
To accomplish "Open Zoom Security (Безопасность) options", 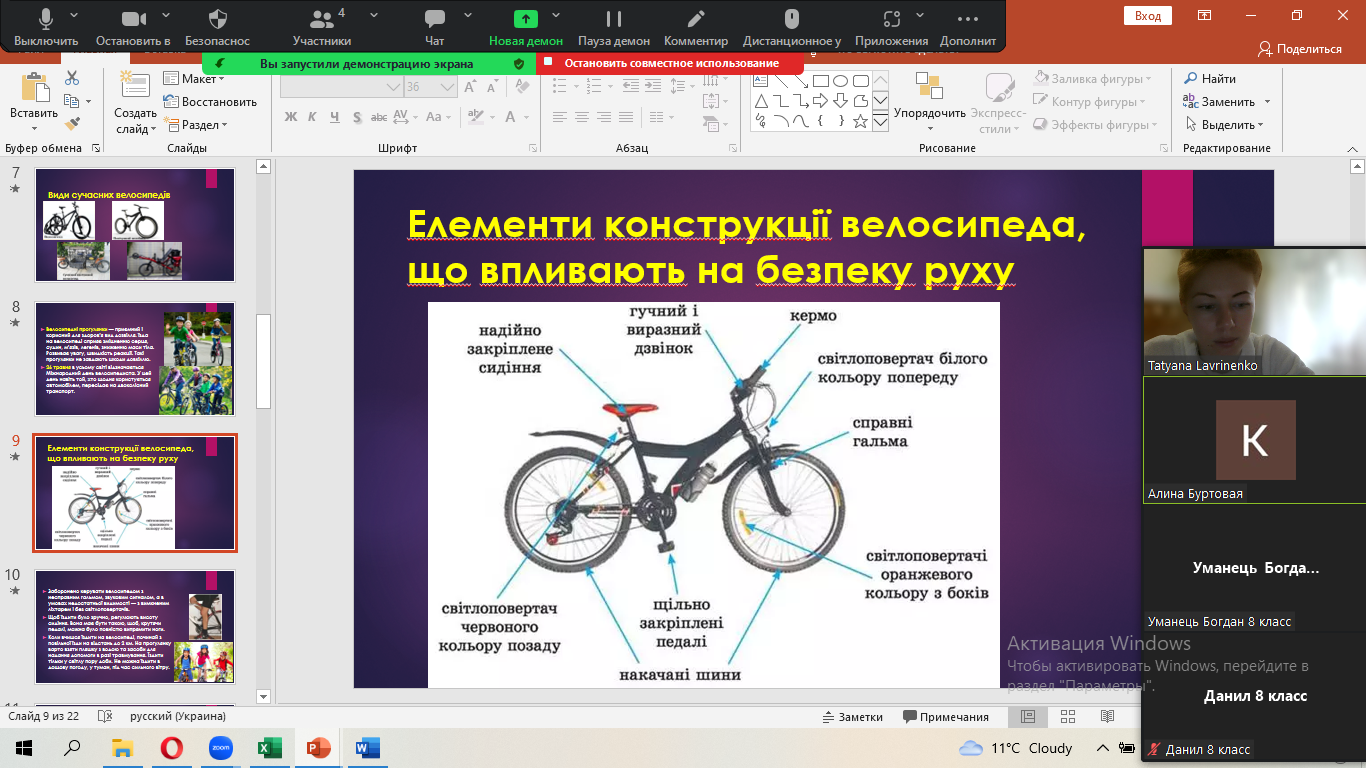I will [218, 27].
